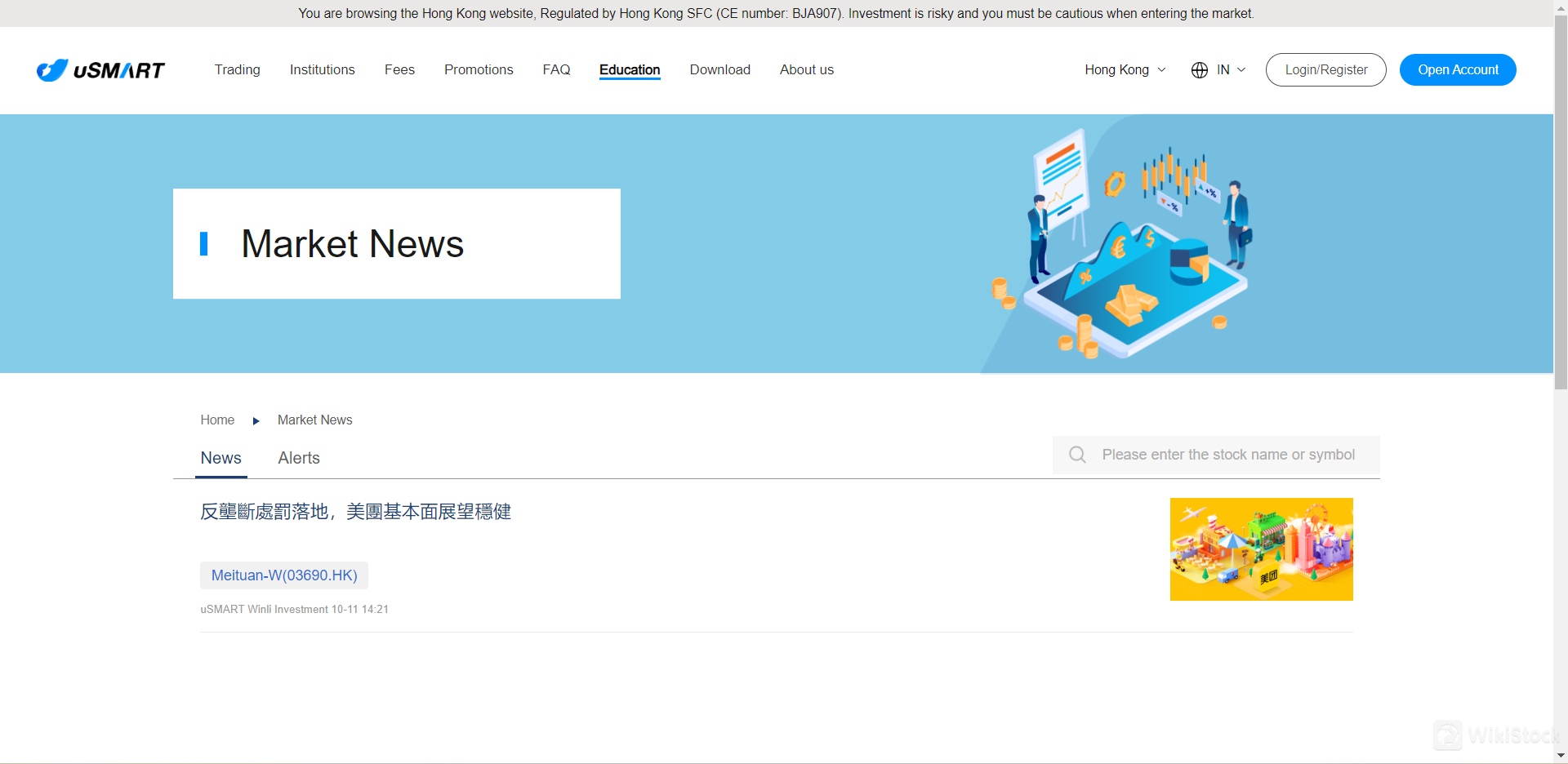Open the Trading menu

tap(238, 70)
